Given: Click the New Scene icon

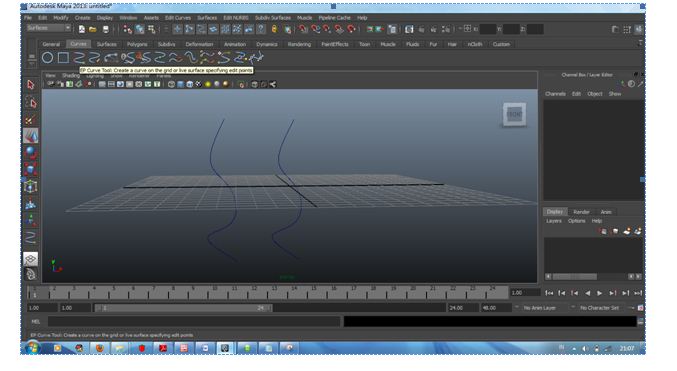Looking at the screenshot, I should (82, 29).
